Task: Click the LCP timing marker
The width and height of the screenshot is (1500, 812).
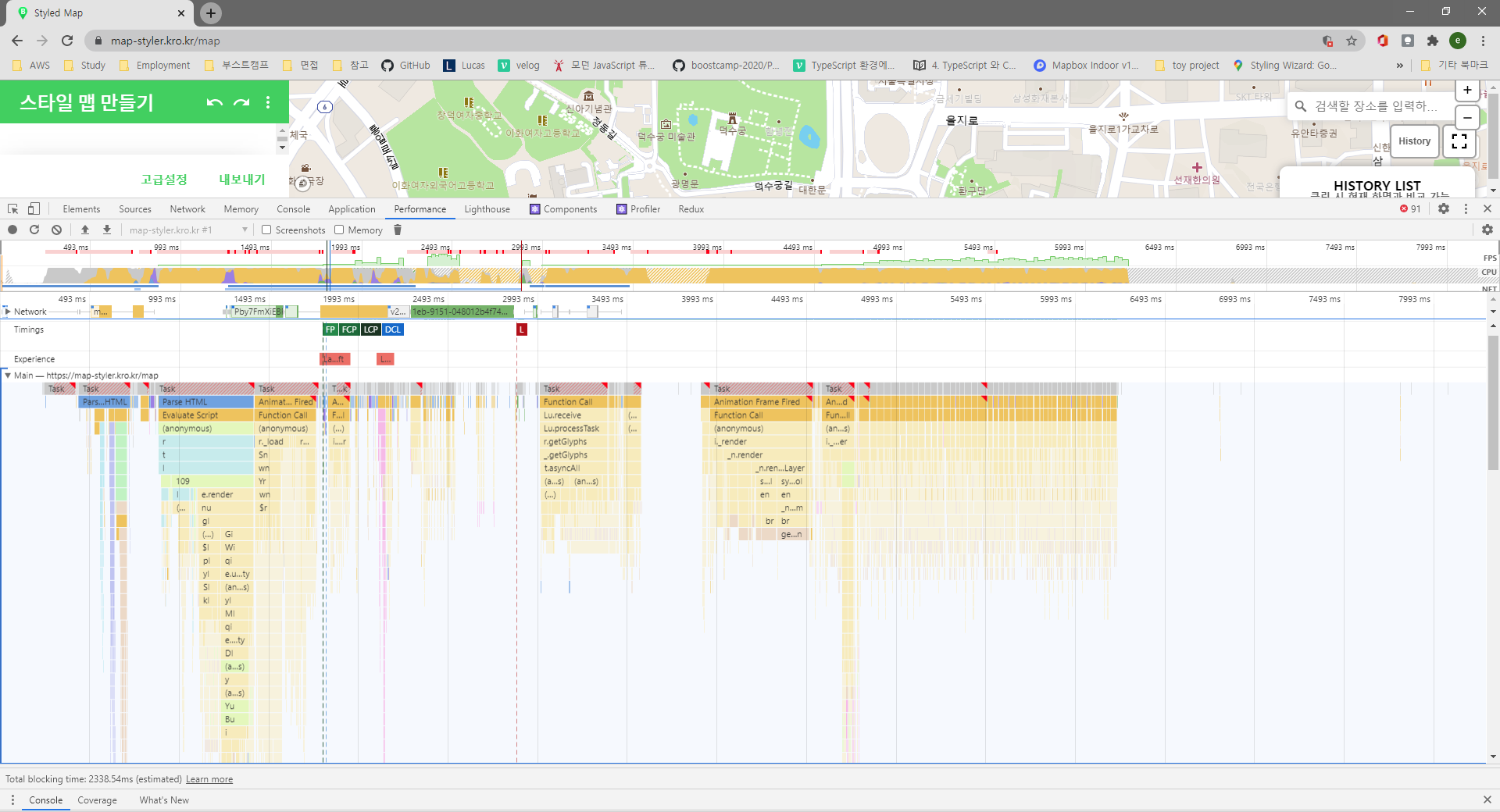Action: 371,329
